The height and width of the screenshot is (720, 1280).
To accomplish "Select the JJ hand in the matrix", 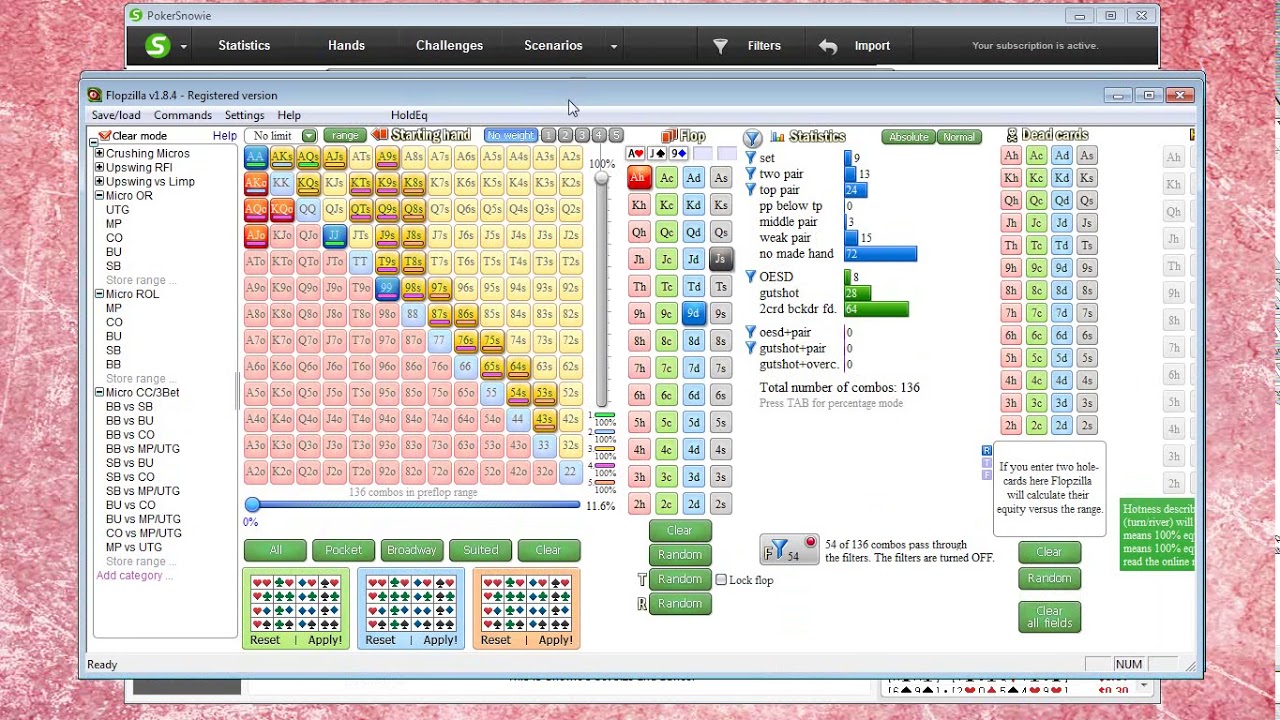I will pyautogui.click(x=334, y=235).
